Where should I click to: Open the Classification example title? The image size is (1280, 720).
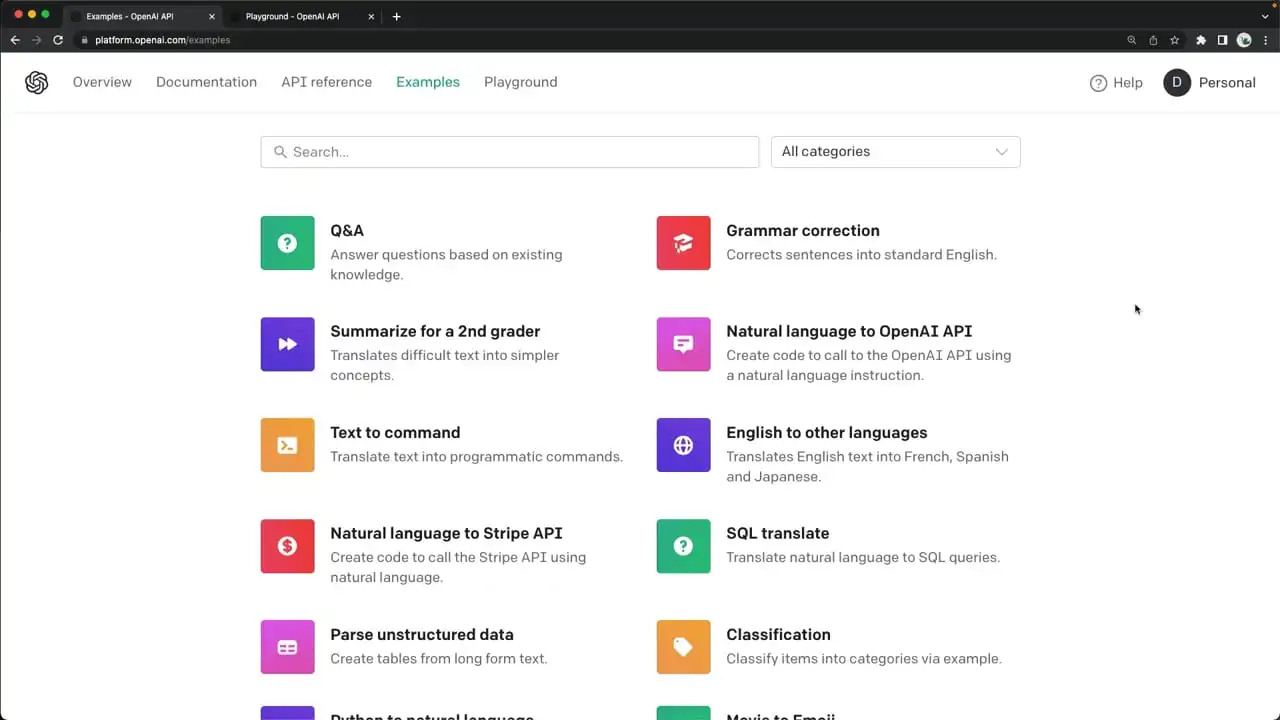click(778, 635)
